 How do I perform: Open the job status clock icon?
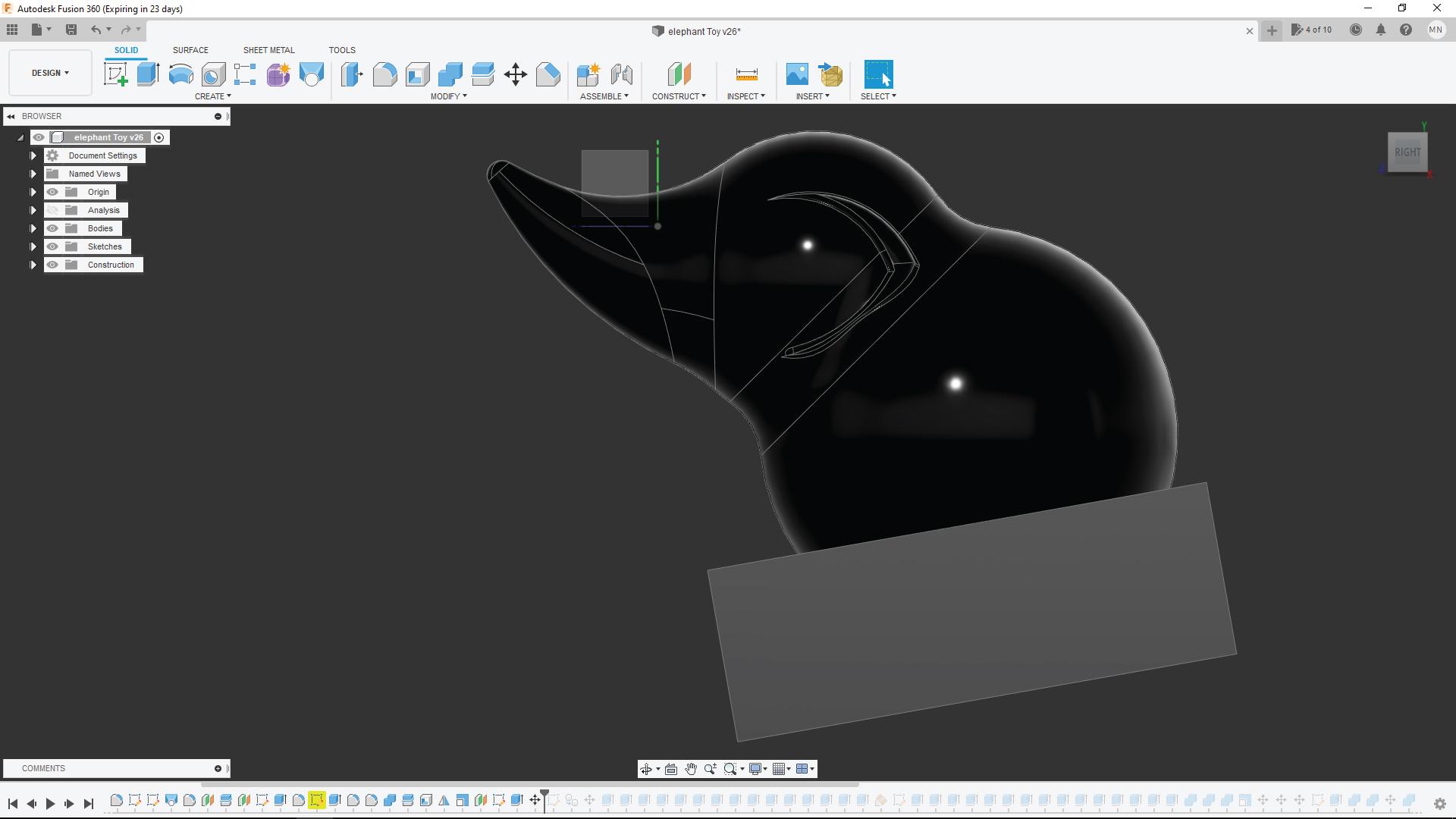(x=1355, y=30)
